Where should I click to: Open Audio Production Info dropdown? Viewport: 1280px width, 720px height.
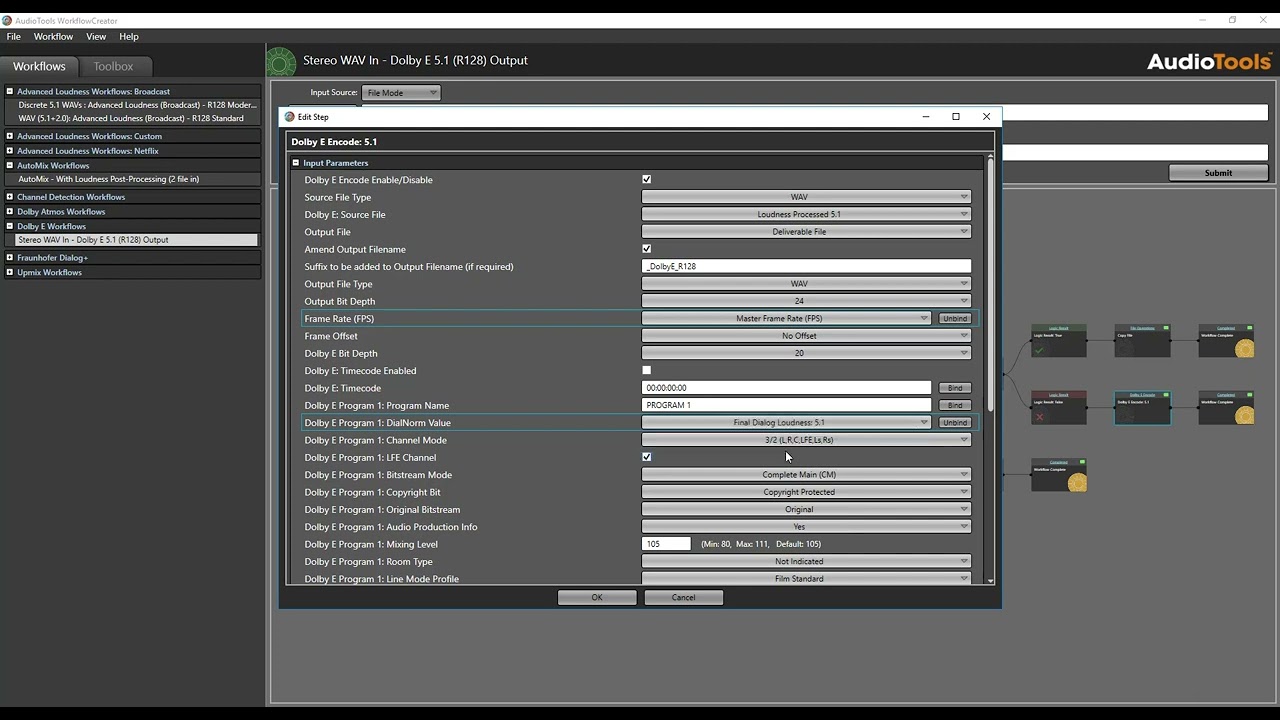click(806, 527)
